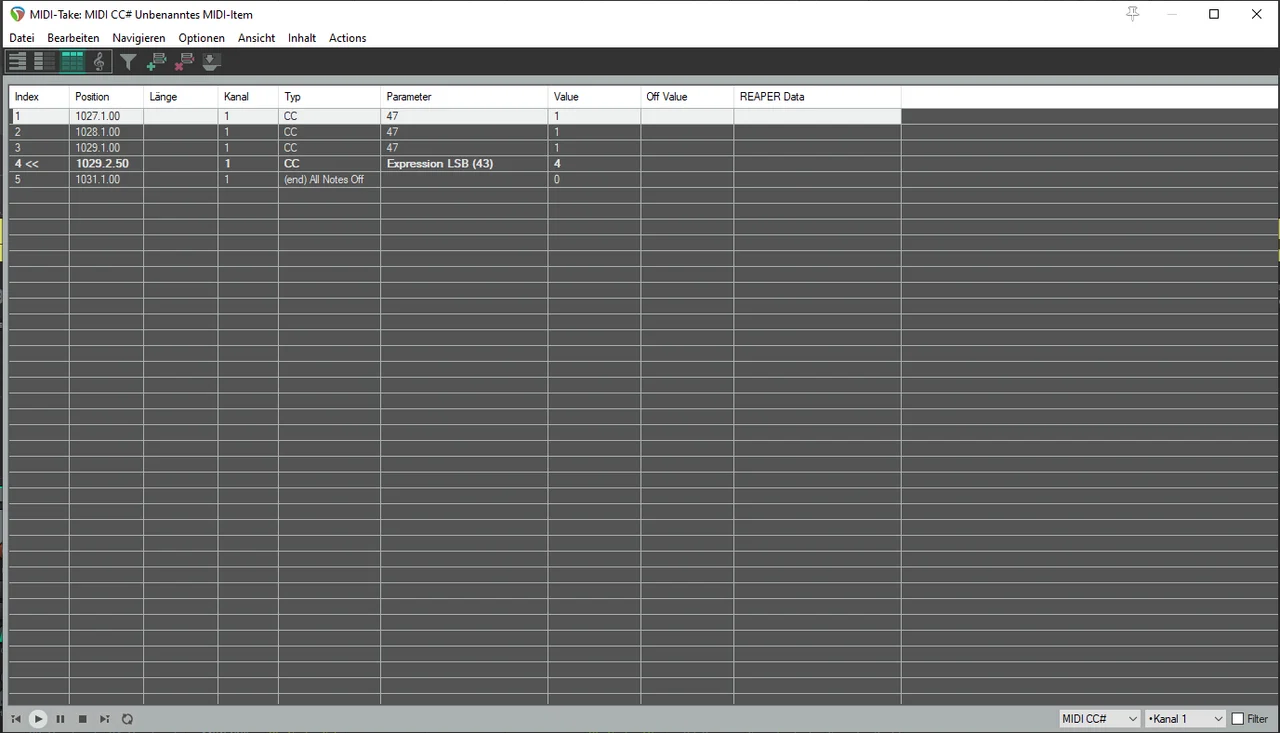The image size is (1280, 733).
Task: Switch to named notes view mode
Action: (44, 62)
